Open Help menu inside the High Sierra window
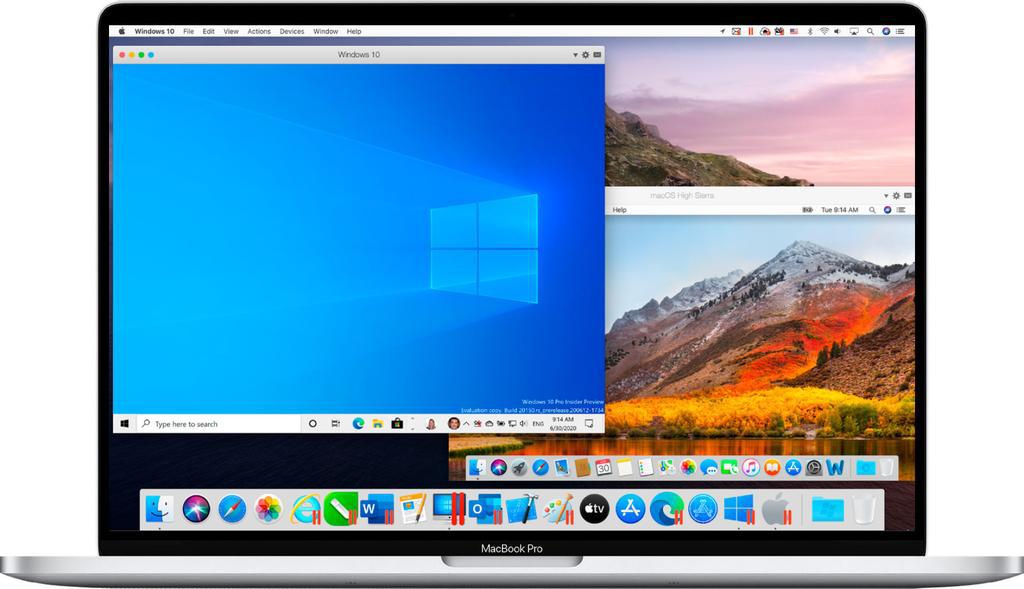 point(620,210)
